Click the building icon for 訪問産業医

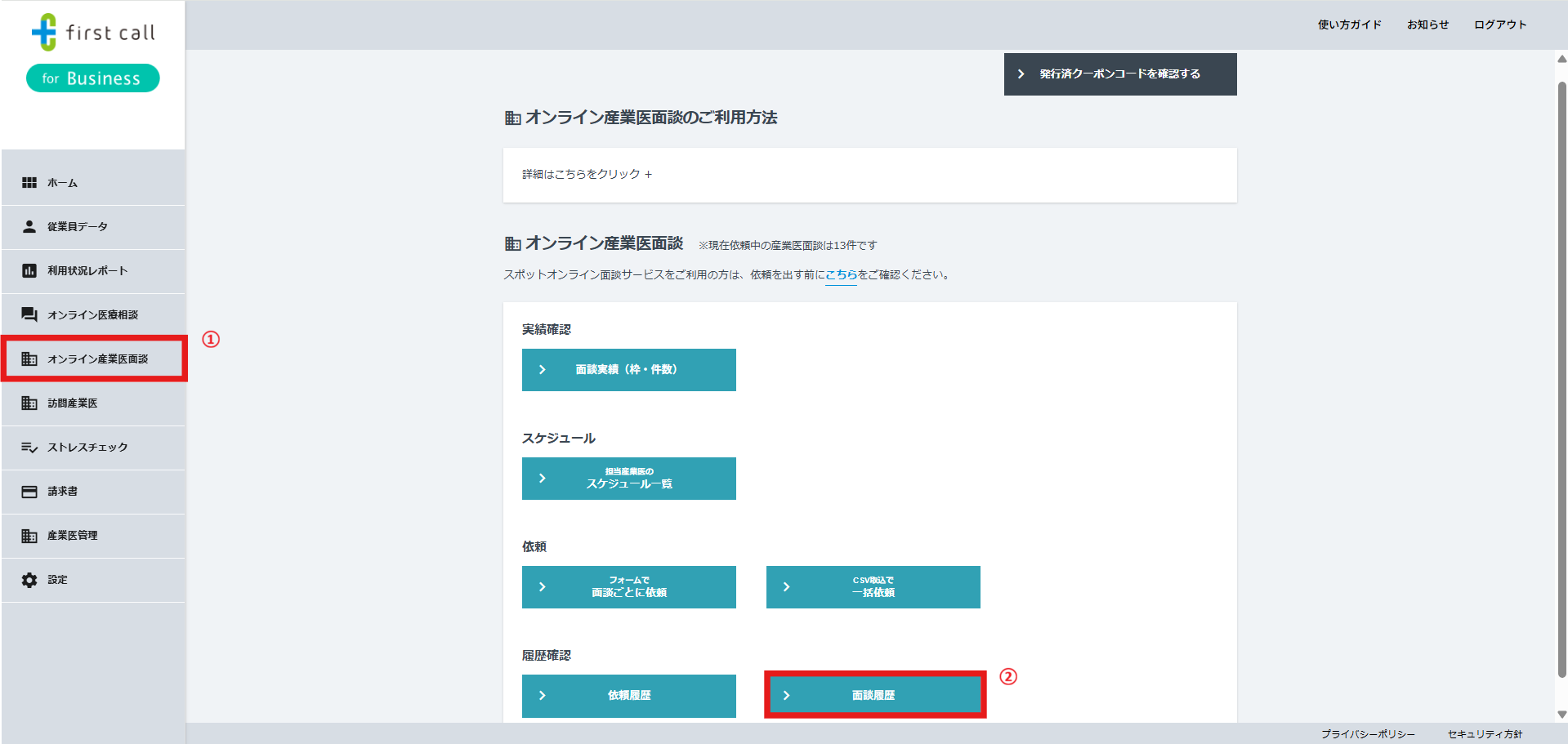pos(29,403)
